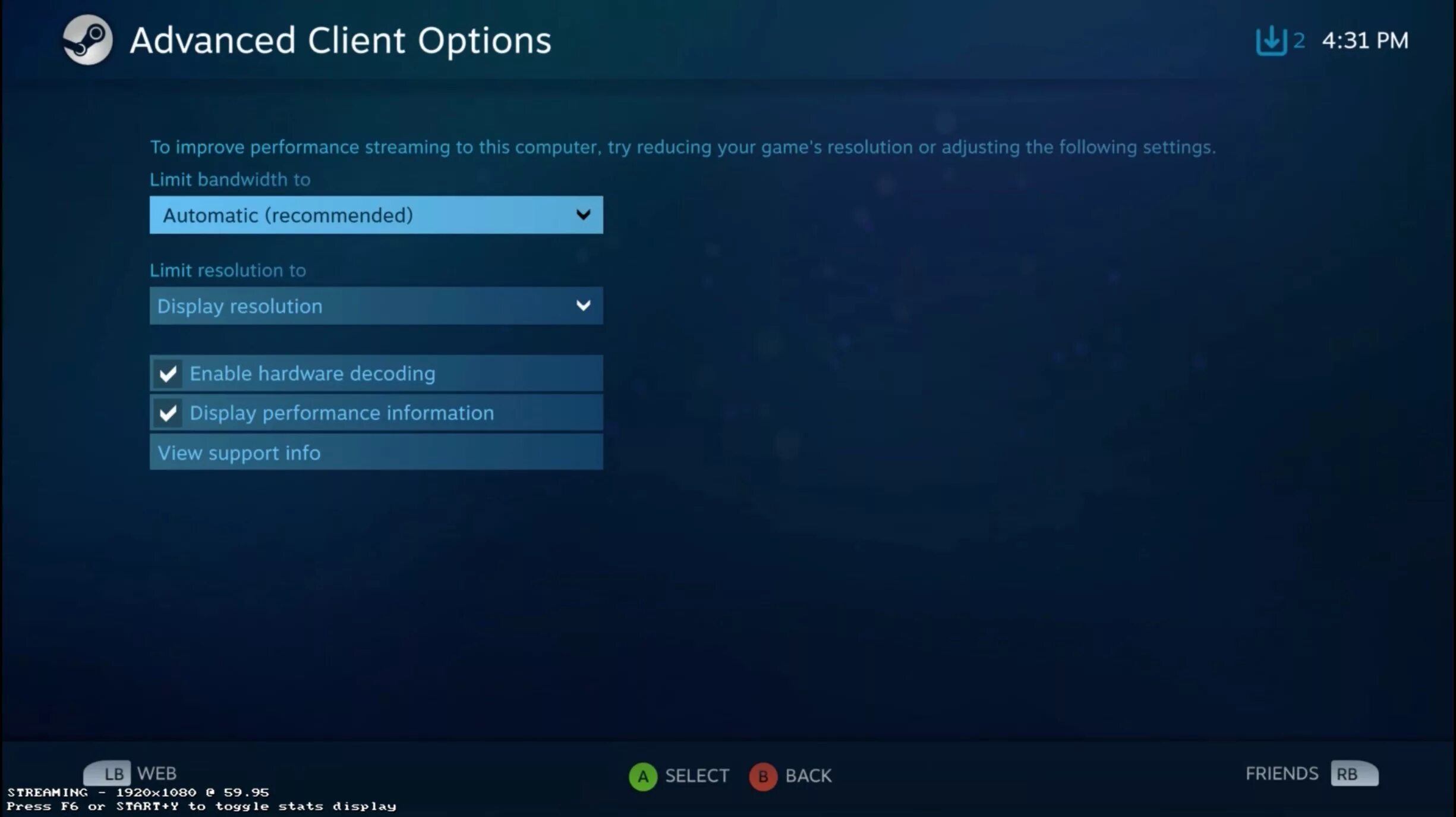The width and height of the screenshot is (1456, 817).
Task: Click the bandwidth dropdown chevron arrow
Action: tap(583, 215)
